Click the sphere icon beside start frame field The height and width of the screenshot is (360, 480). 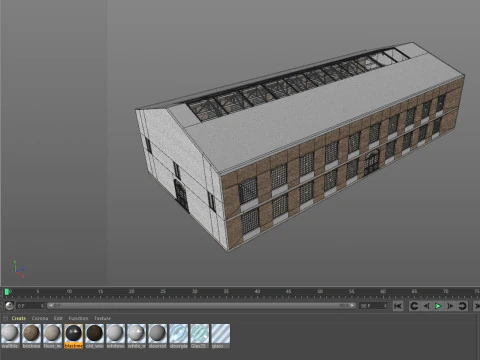9,306
